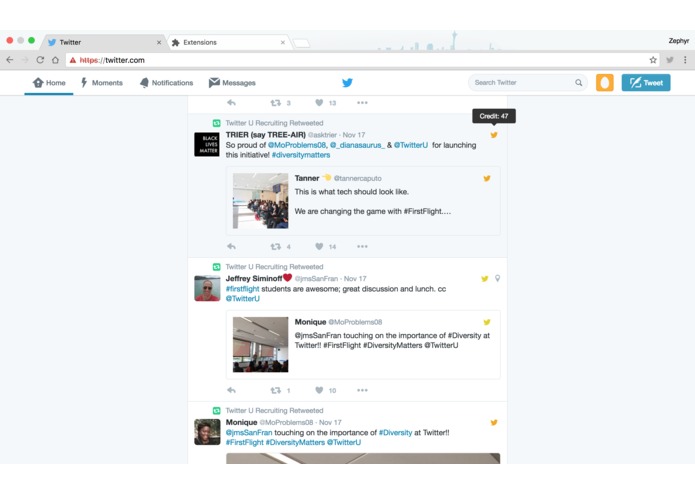Viewport: 695px width, 494px height.
Task: Close the Extensions browser tab
Action: coord(283,42)
